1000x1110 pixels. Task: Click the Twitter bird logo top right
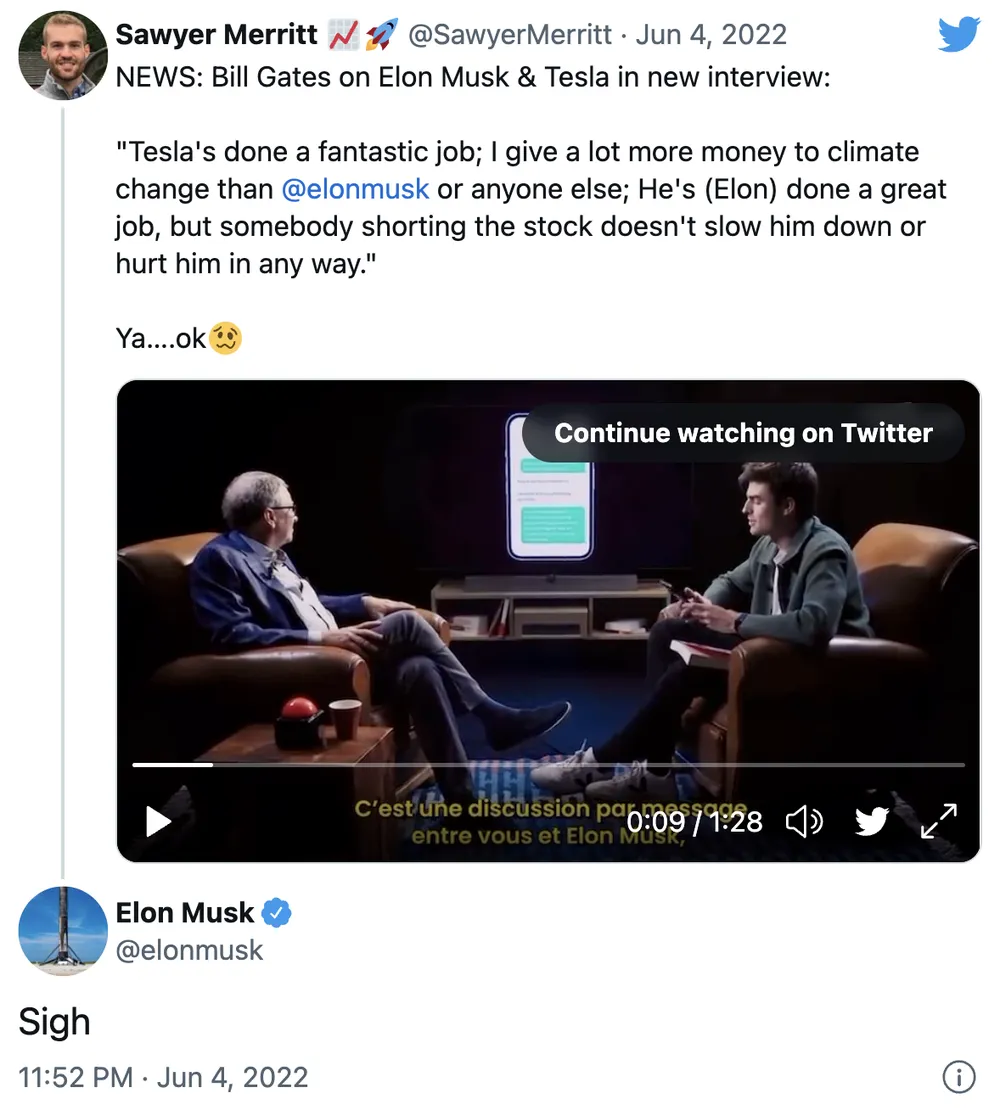pos(958,34)
